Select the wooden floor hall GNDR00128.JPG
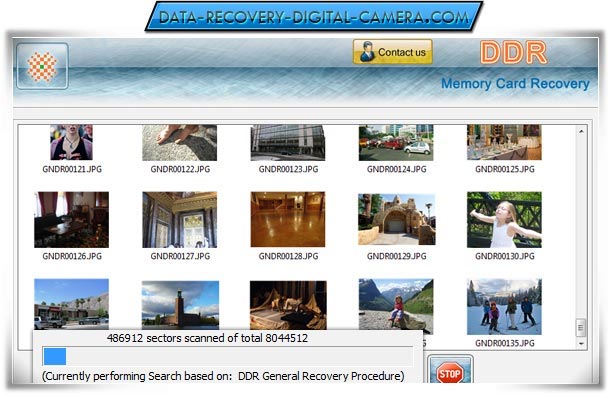 click(288, 219)
